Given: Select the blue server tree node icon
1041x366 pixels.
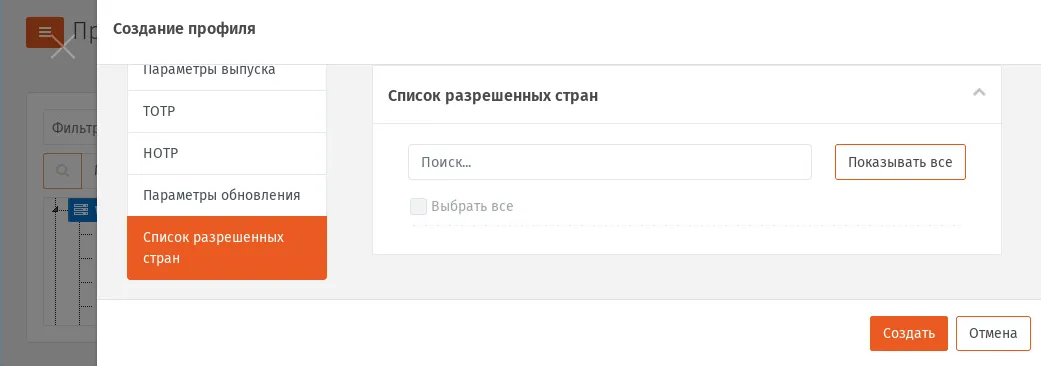Looking at the screenshot, I should 81,210.
